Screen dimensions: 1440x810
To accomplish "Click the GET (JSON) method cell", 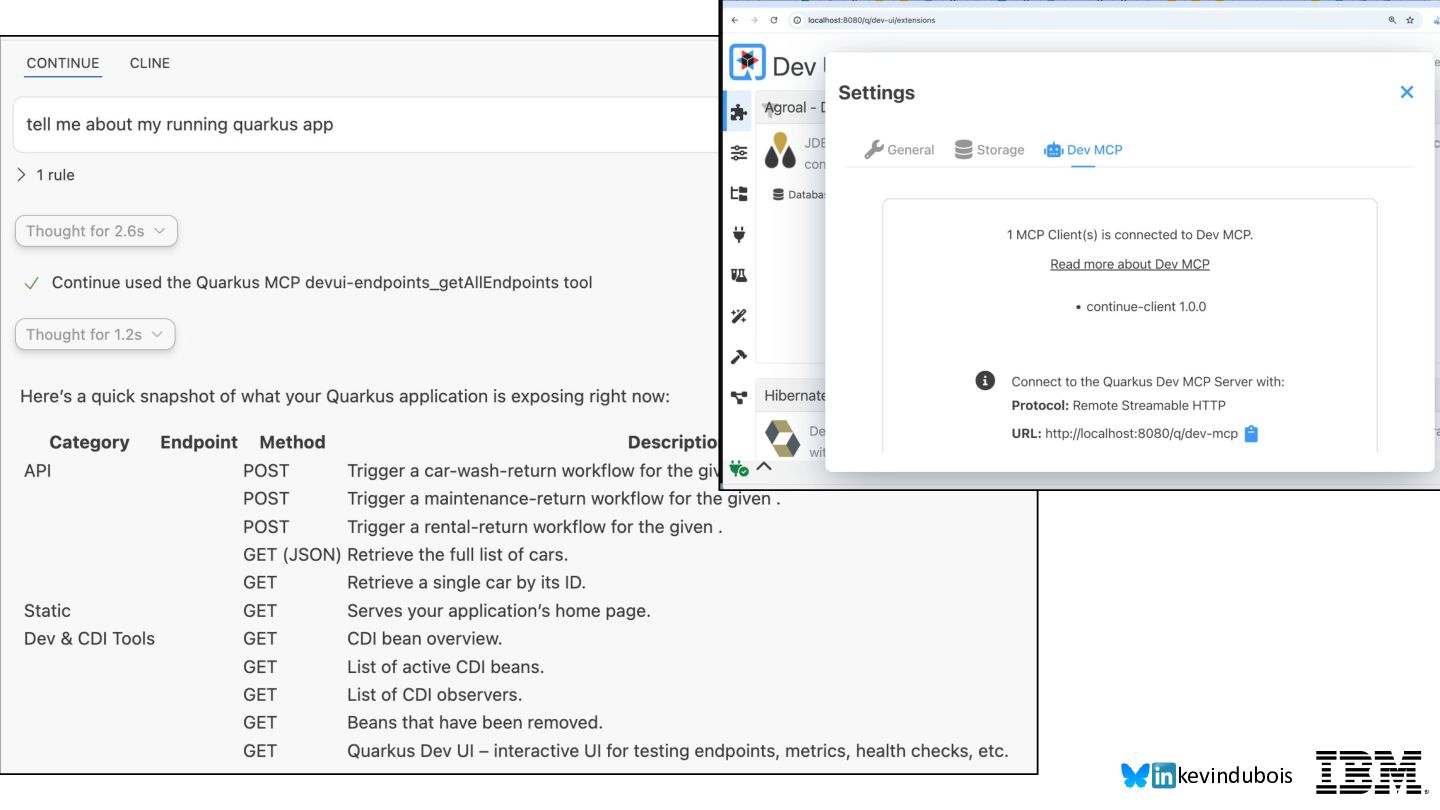I will pos(292,554).
